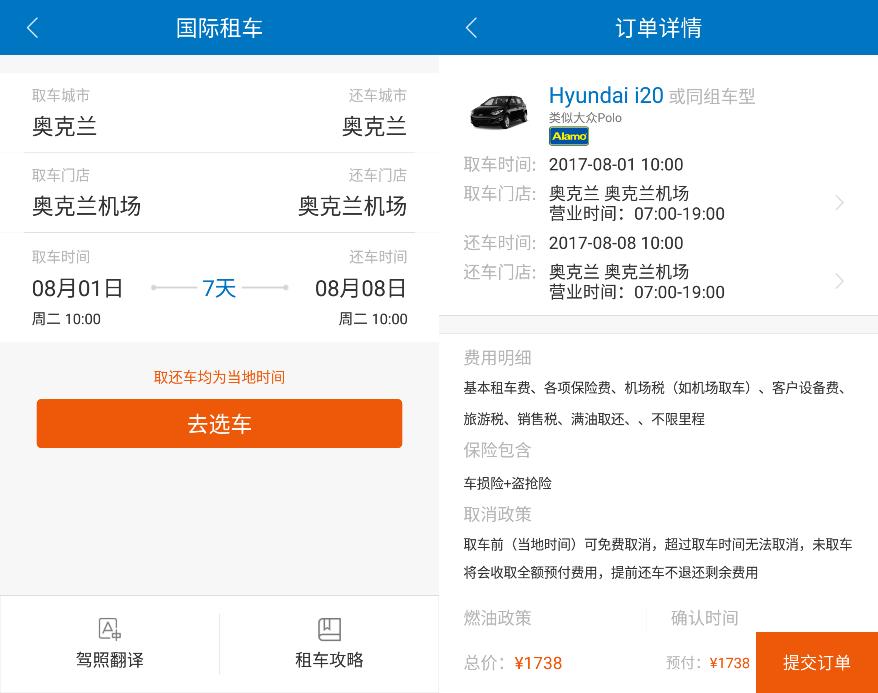Tap the back arrow on 国际租车 screen
Image resolution: width=878 pixels, height=693 pixels.
[x=32, y=27]
